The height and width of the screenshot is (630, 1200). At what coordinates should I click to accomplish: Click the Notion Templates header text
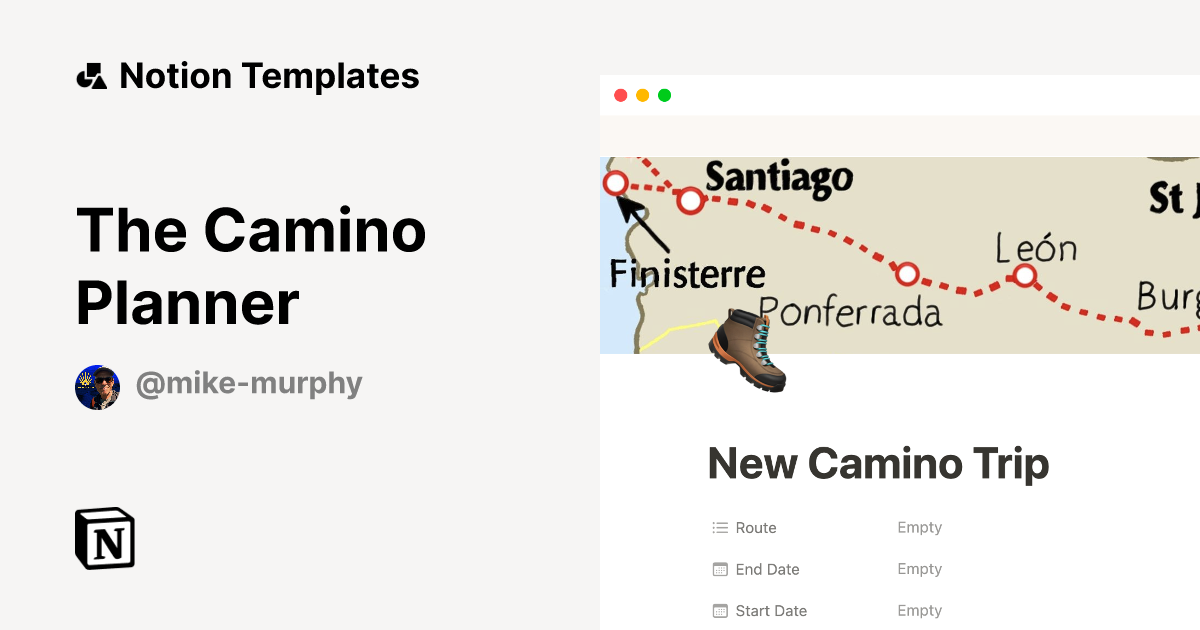pyautogui.click(x=270, y=75)
